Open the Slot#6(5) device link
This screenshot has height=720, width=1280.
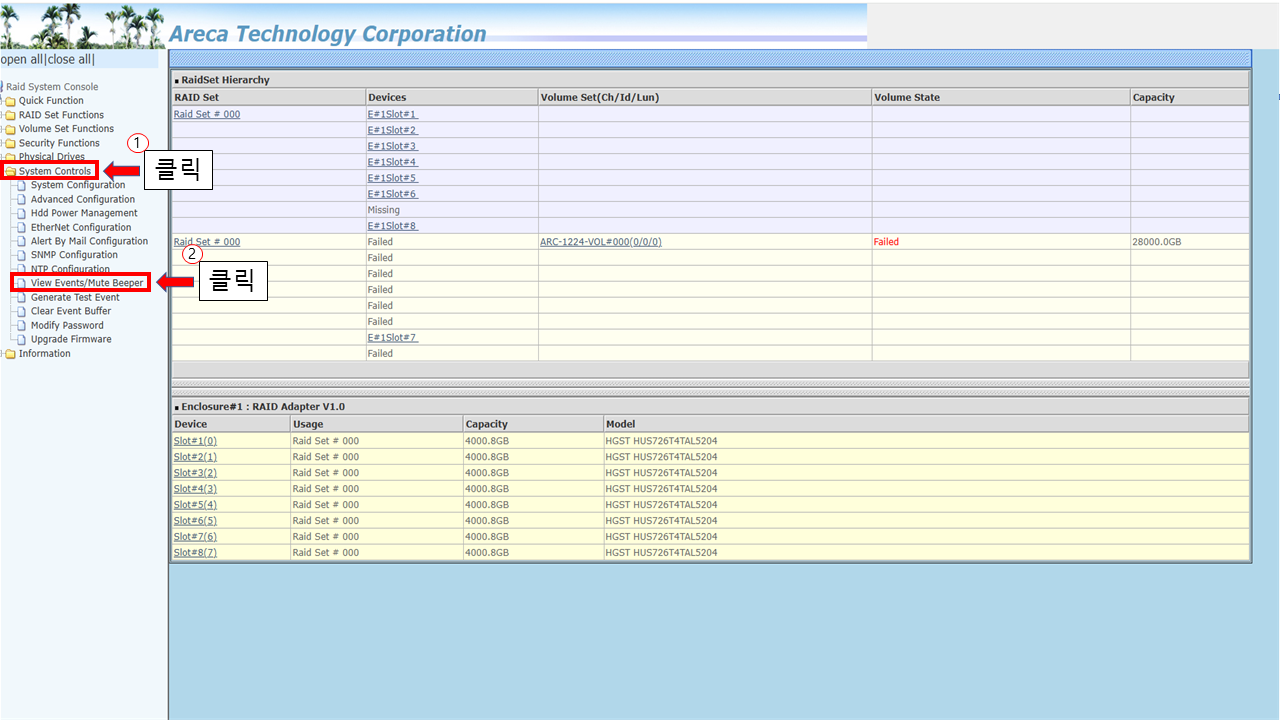(x=195, y=521)
